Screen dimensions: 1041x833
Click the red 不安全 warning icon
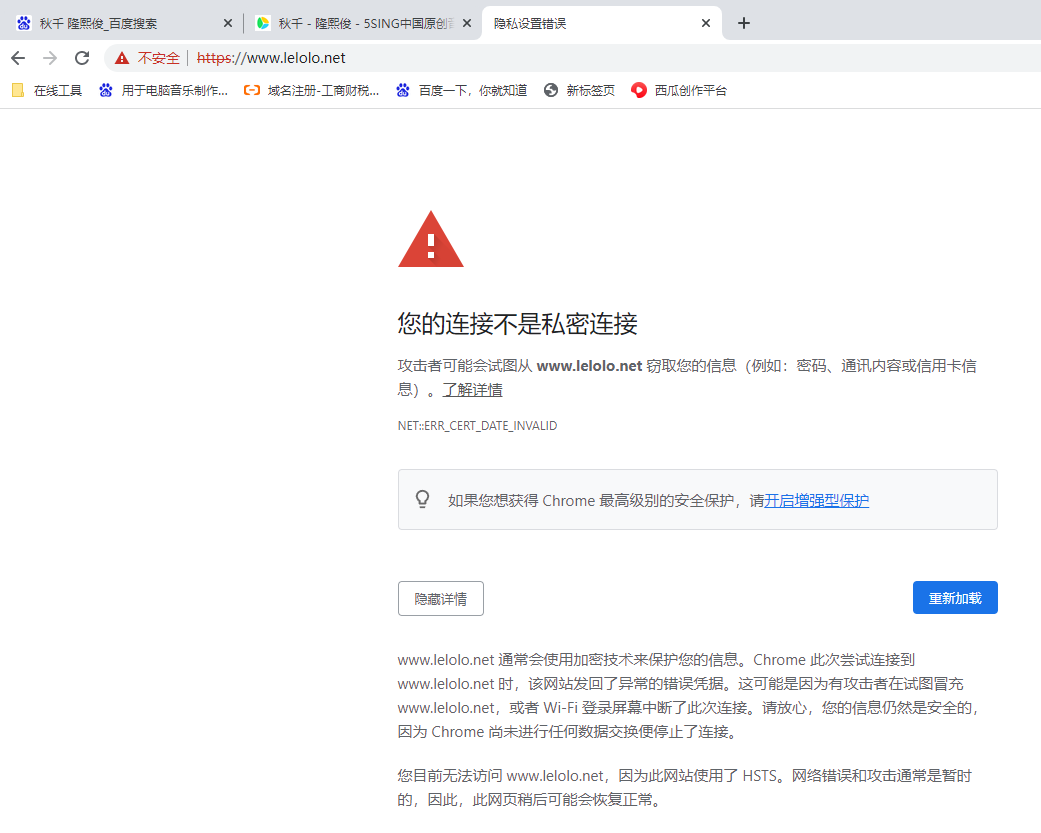click(122, 58)
